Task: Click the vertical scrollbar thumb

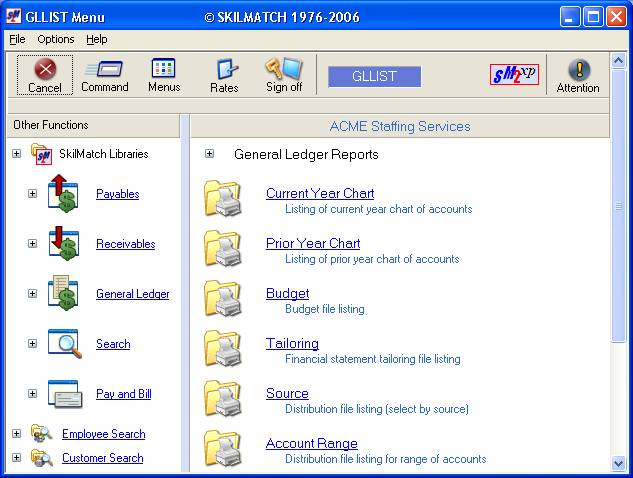Action: (x=618, y=206)
